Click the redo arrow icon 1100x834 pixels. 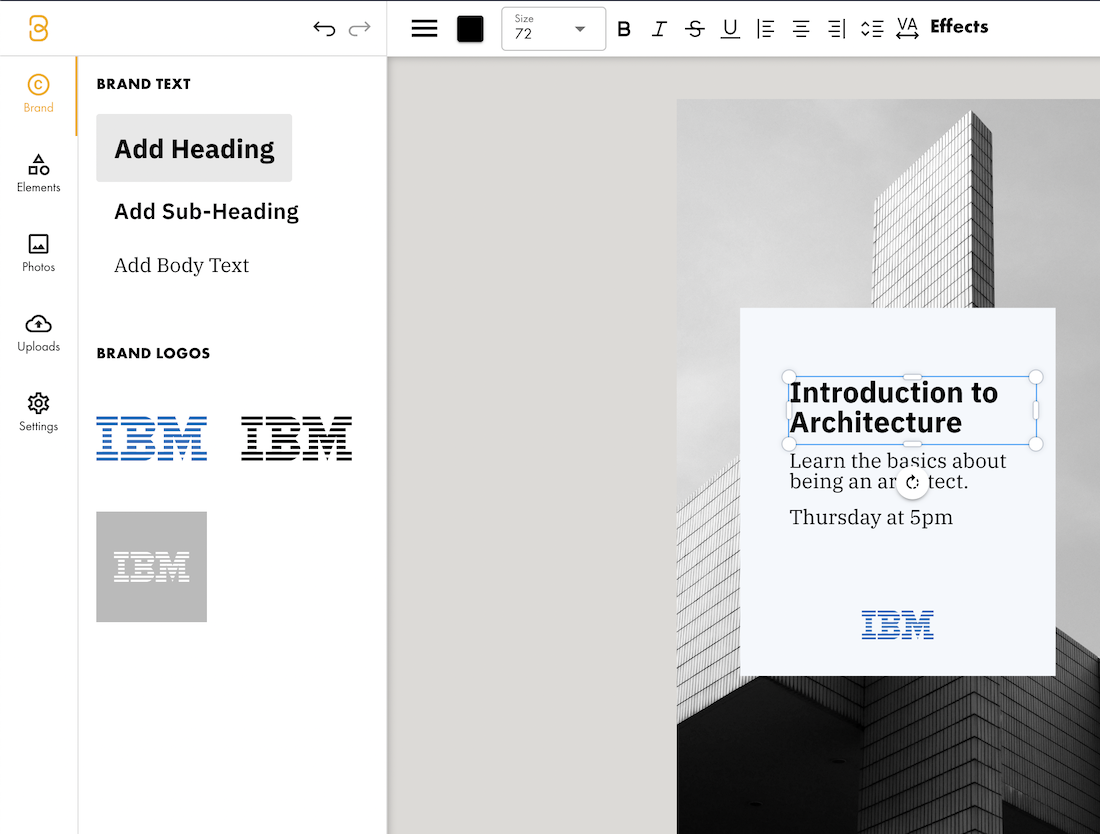click(359, 29)
